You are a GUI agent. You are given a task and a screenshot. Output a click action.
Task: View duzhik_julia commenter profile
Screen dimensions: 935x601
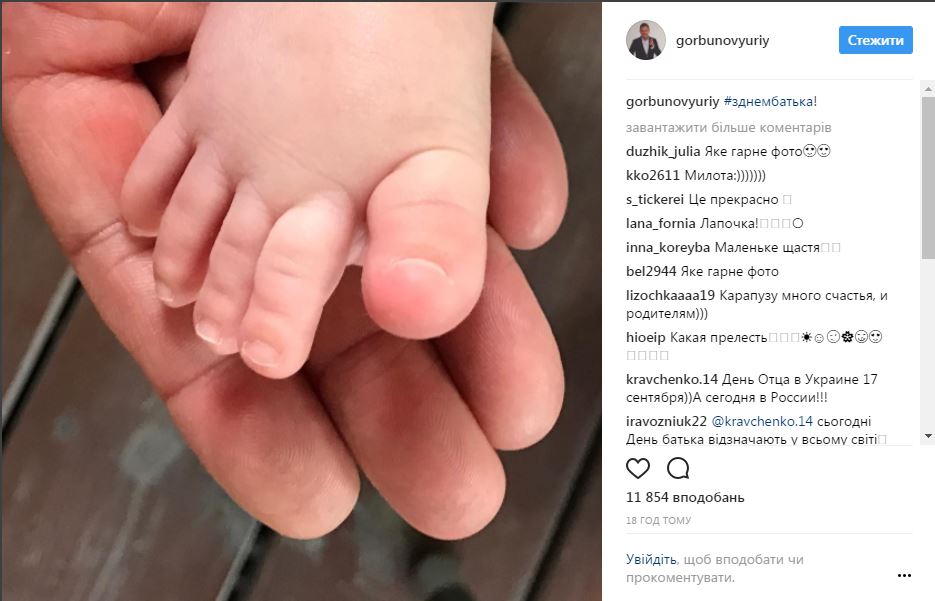[x=662, y=151]
